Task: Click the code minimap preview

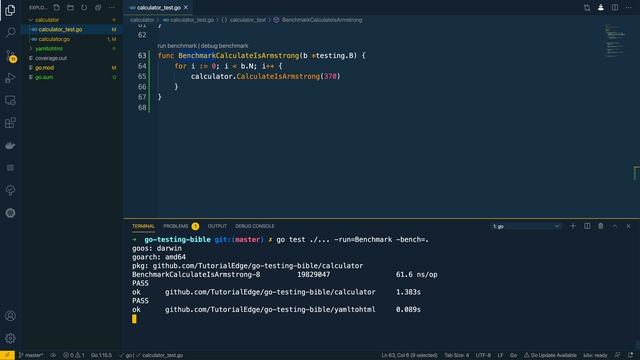Action: coord(615,41)
